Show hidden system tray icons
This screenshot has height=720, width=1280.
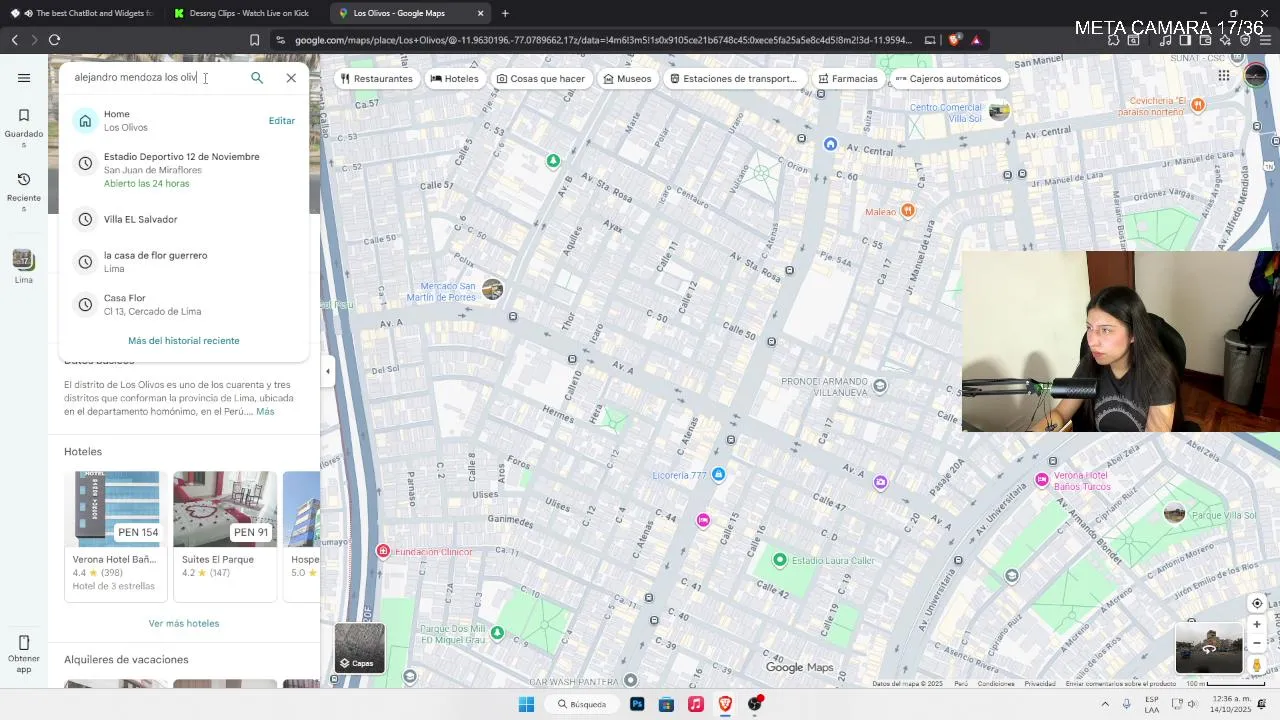coord(1105,704)
